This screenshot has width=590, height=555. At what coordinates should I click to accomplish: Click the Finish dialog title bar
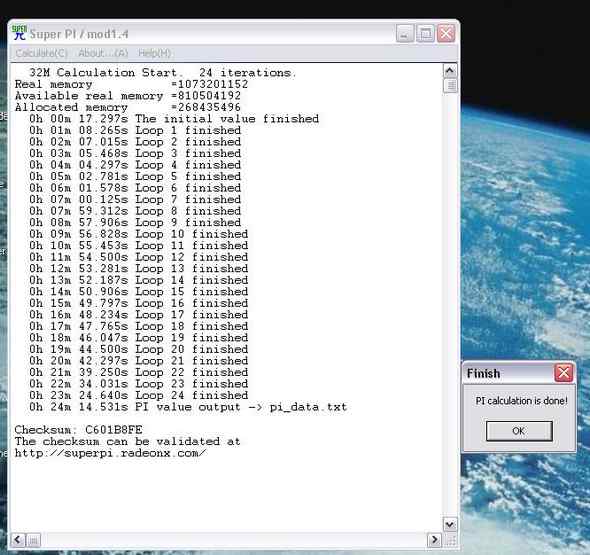pyautogui.click(x=508, y=373)
